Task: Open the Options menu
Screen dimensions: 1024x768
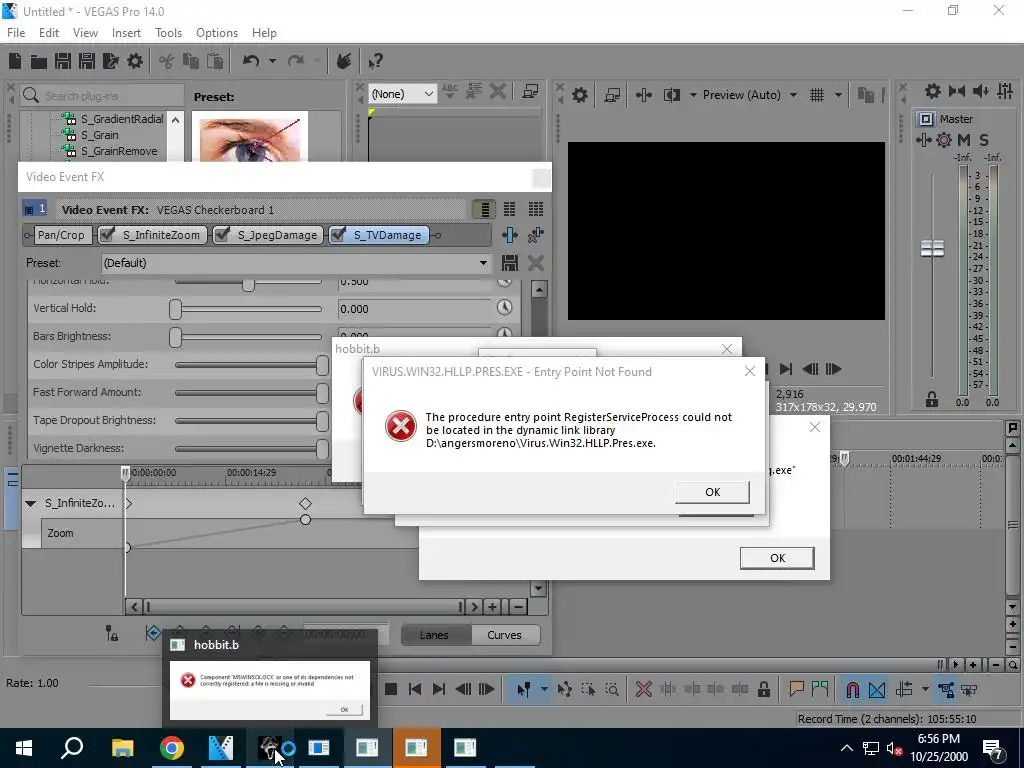Action: 217,33
